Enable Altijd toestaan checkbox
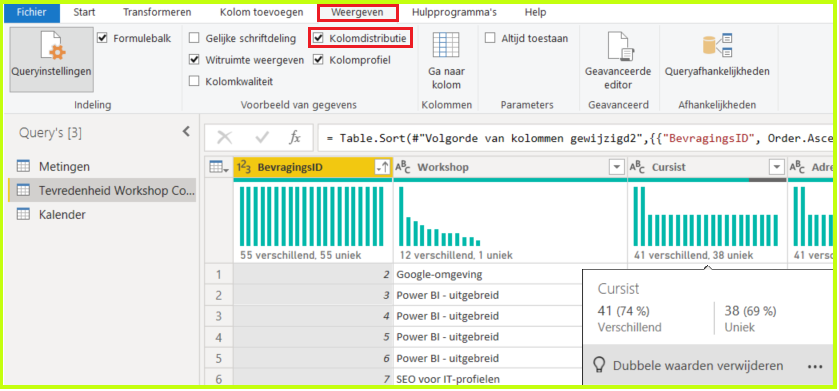Image resolution: width=839 pixels, height=391 pixels. click(490, 39)
